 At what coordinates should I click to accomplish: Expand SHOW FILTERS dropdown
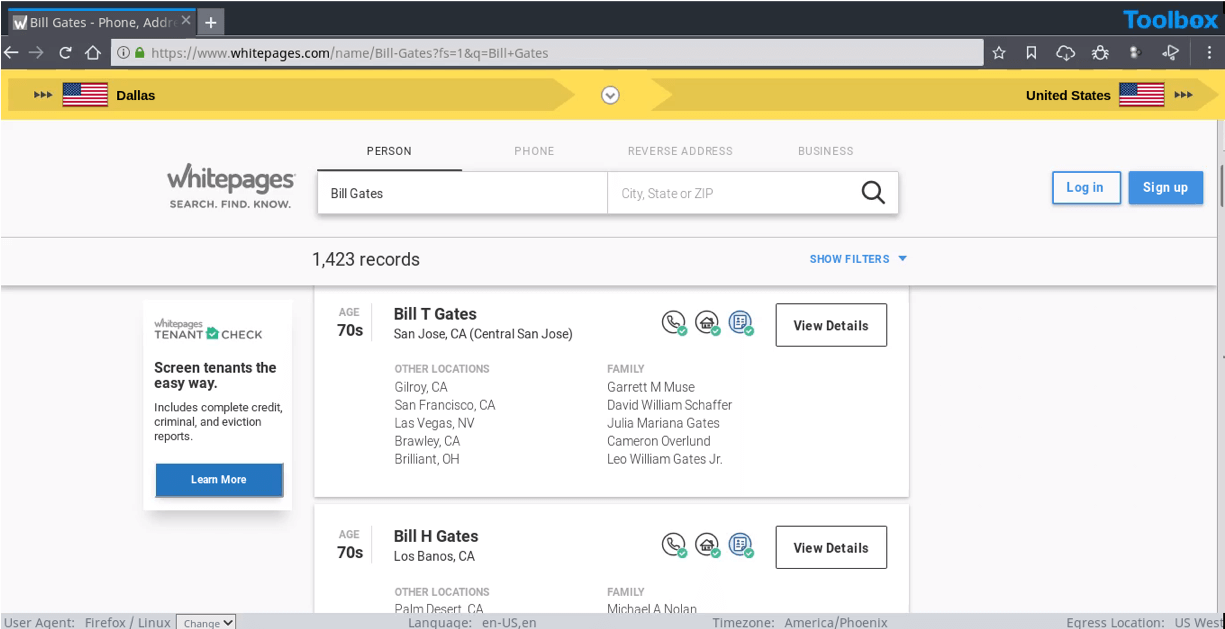tap(858, 259)
